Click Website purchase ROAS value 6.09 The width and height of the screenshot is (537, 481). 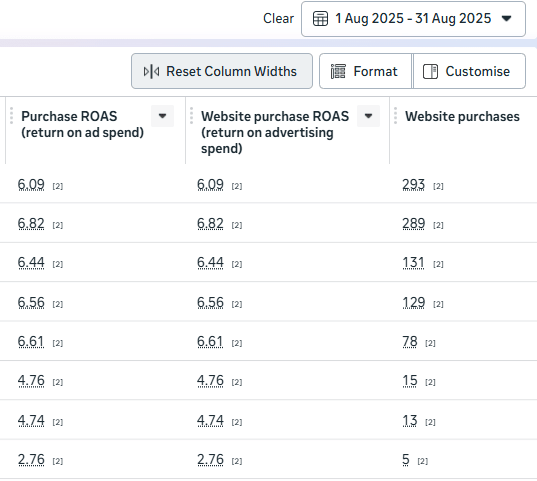[x=210, y=185]
